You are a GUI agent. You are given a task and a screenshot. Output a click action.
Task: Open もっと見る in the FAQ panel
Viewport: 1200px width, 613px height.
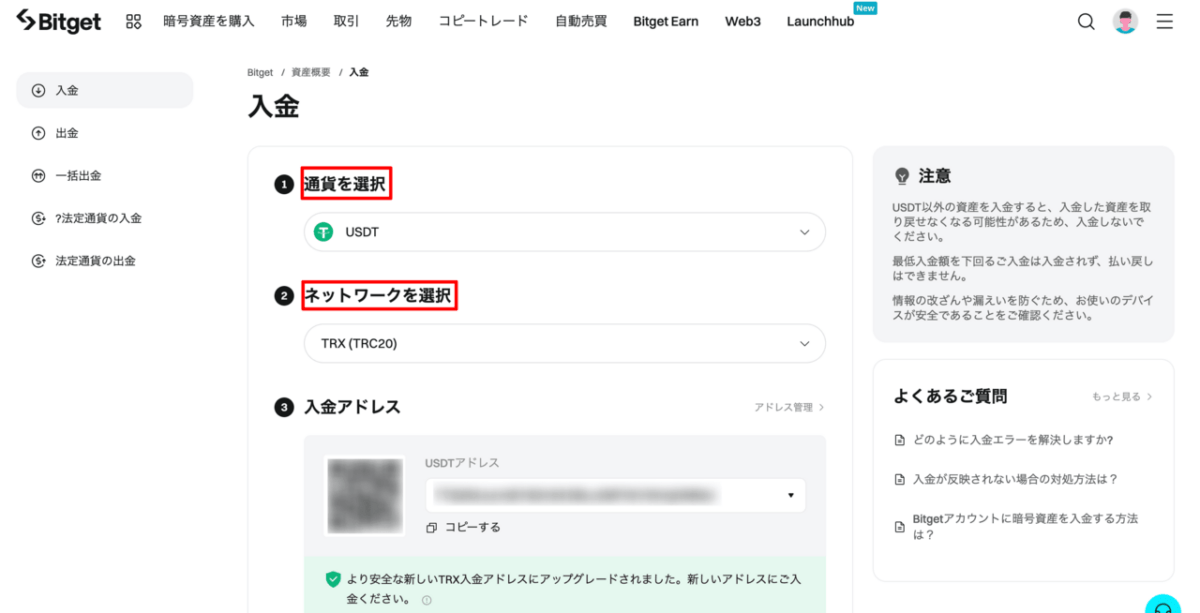(x=1122, y=397)
